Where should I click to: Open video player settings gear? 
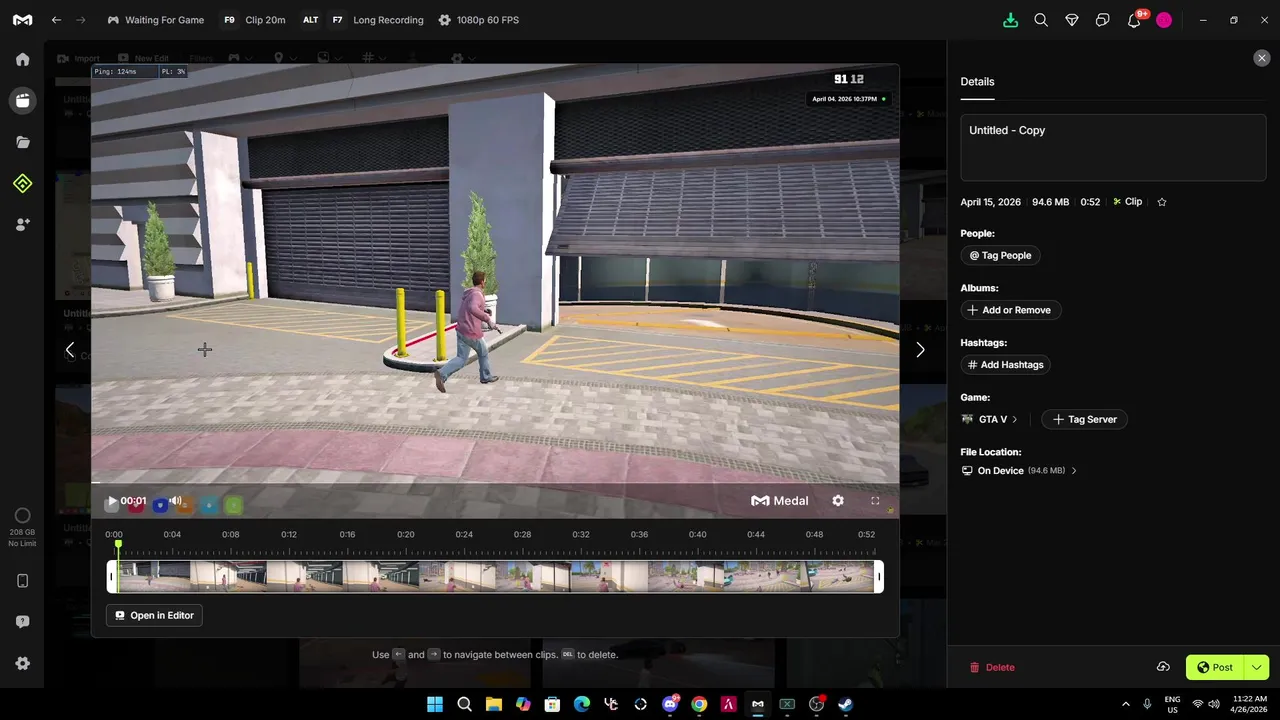[x=838, y=501]
